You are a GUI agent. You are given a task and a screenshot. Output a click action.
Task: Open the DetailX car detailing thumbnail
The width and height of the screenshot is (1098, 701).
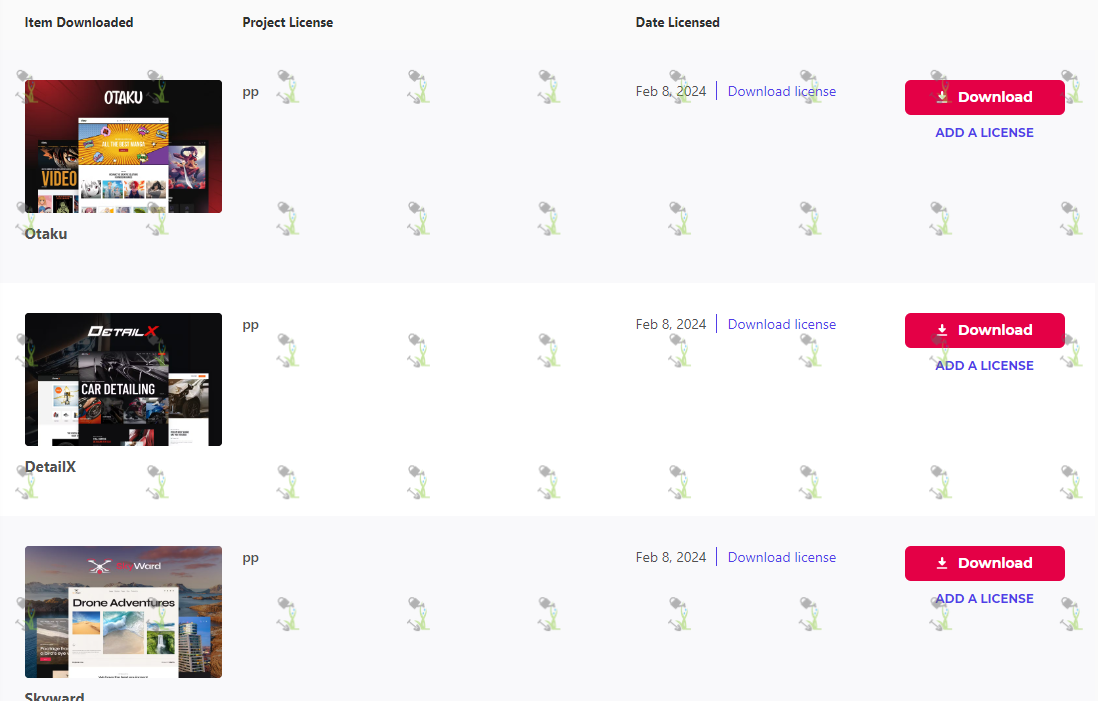(x=123, y=380)
